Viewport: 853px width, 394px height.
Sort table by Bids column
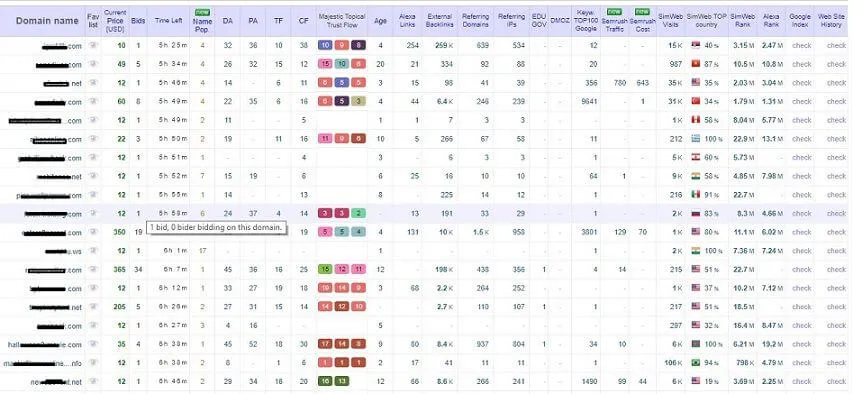tap(138, 21)
